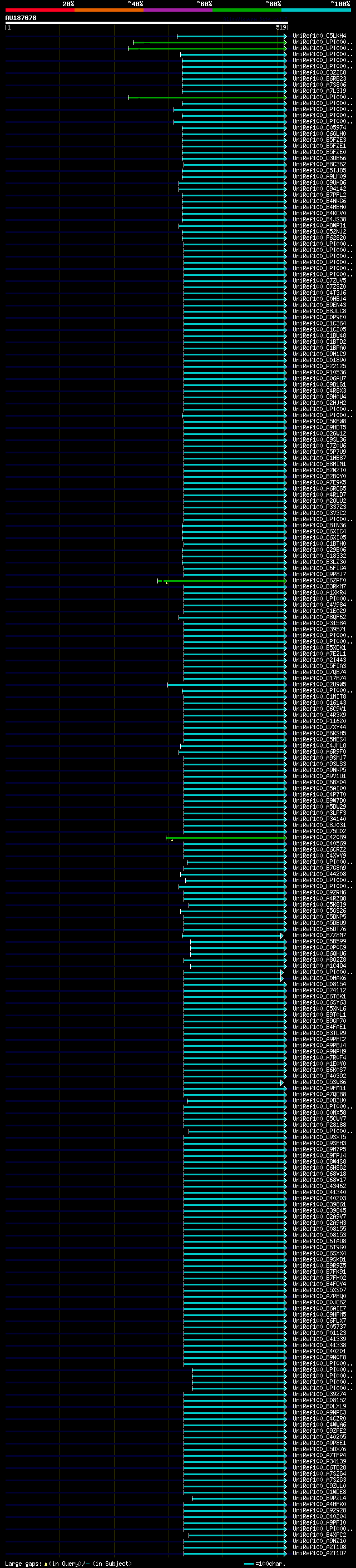Screen dimensions: 356x1568
Task: Click the cyan ~100% identity legend bar
Action: pyautogui.click(x=316, y=10)
